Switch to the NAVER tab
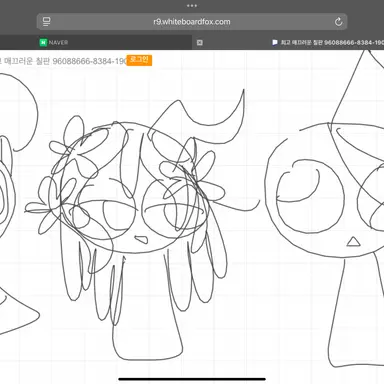Image resolution: width=384 pixels, height=384 pixels. (96, 42)
